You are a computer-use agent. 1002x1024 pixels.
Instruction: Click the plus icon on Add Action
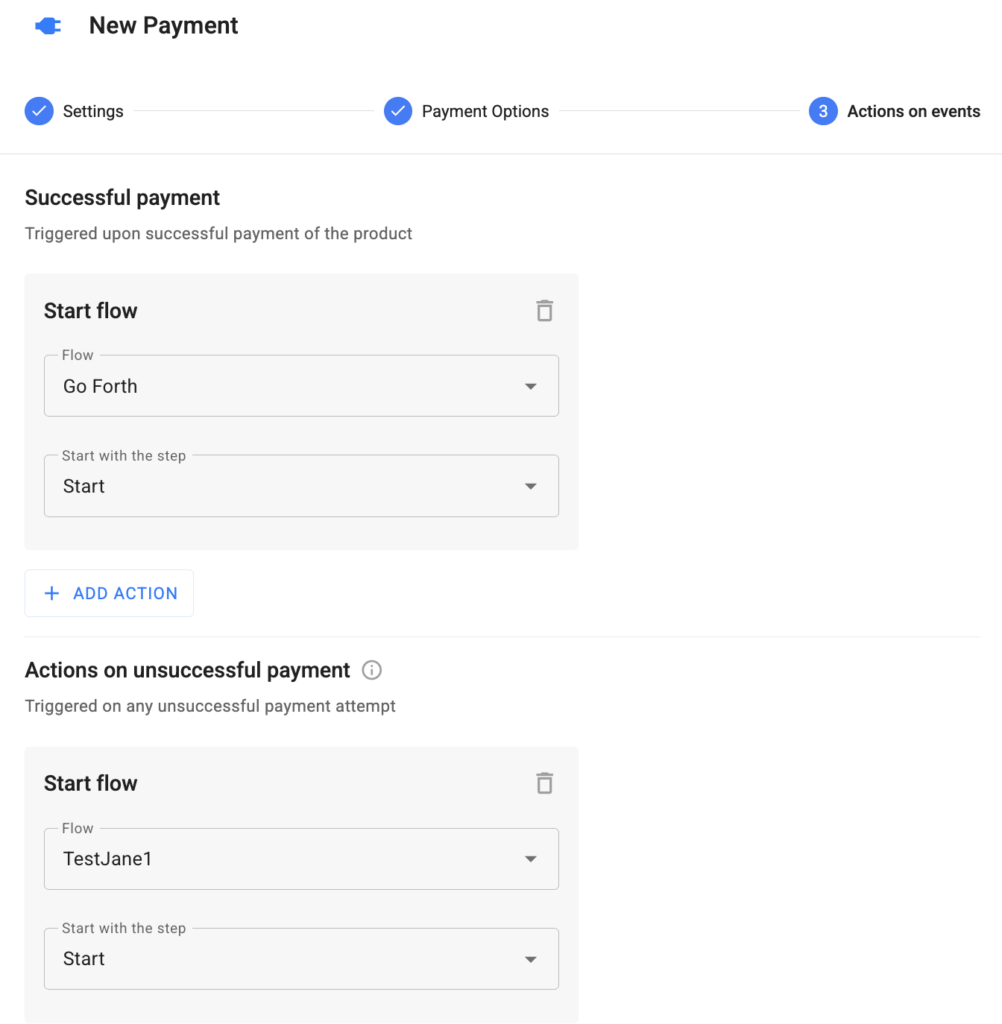click(52, 593)
